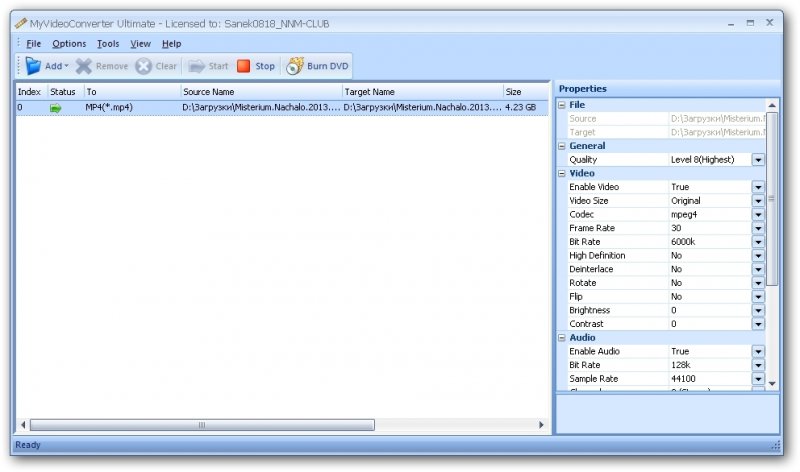Open the Contrast dropdown arrow
800x472 pixels.
(x=758, y=325)
